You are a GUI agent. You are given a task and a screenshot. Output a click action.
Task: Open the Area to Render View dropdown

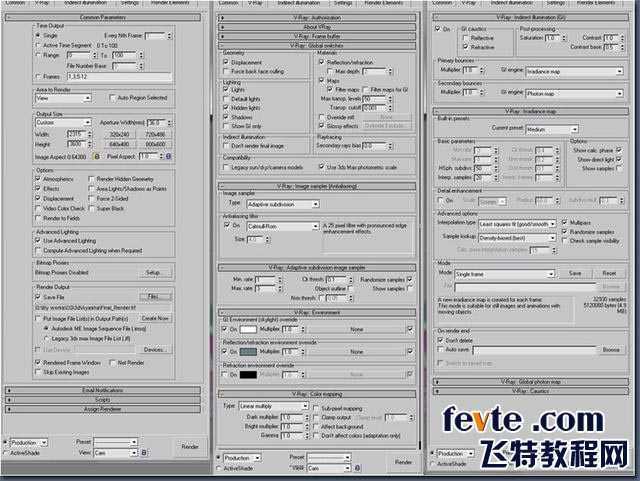coord(63,98)
